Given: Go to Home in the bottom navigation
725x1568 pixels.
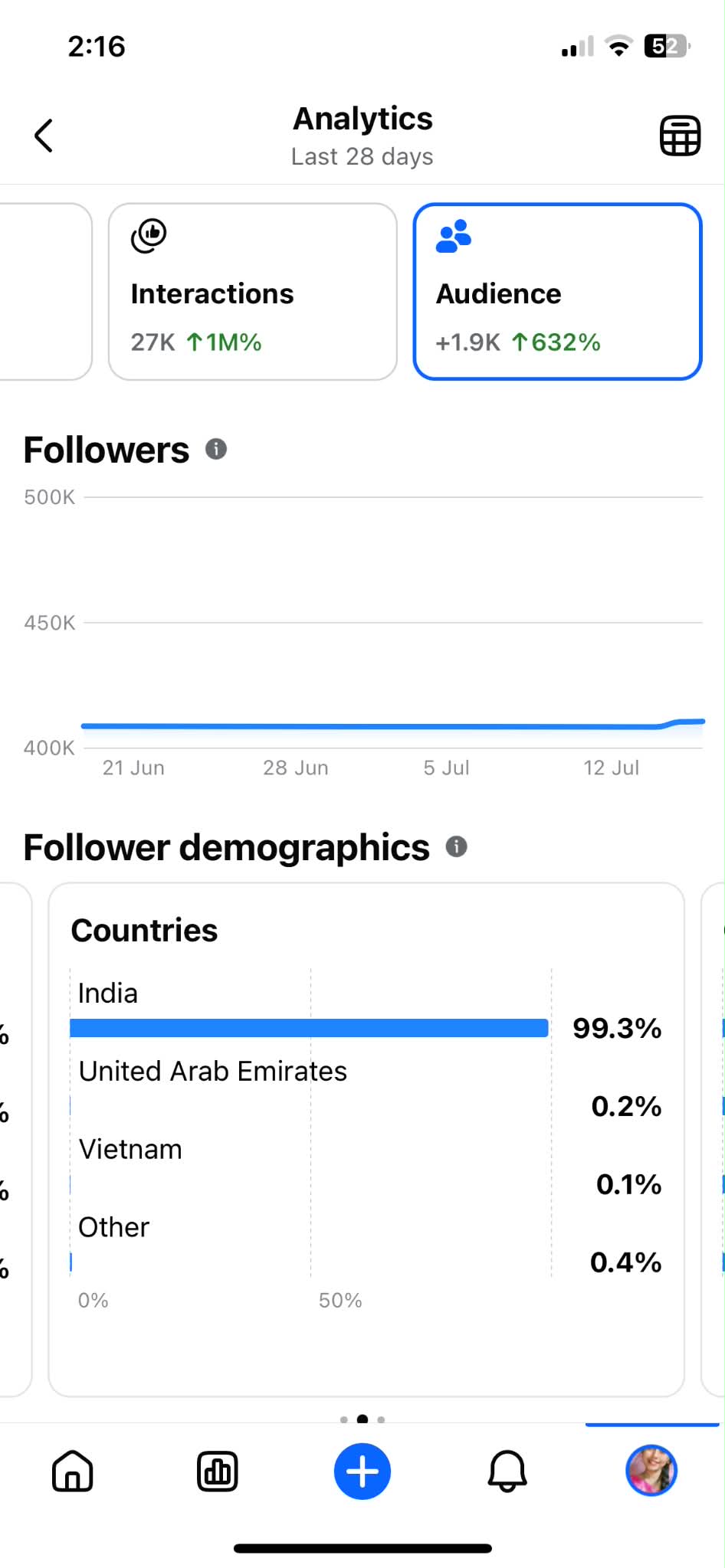Looking at the screenshot, I should (73, 1471).
